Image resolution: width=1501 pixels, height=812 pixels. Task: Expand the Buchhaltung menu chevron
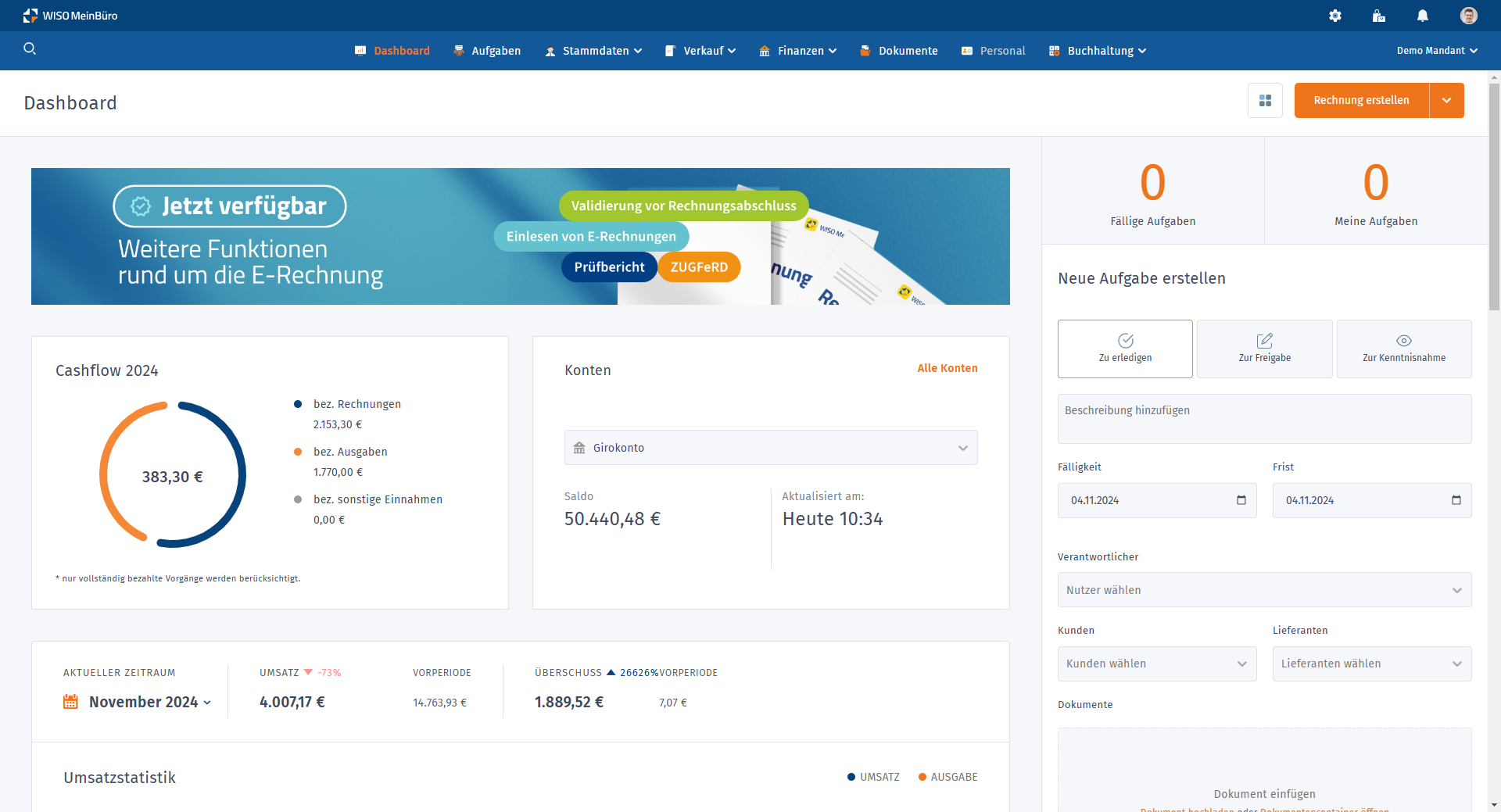click(x=1142, y=51)
